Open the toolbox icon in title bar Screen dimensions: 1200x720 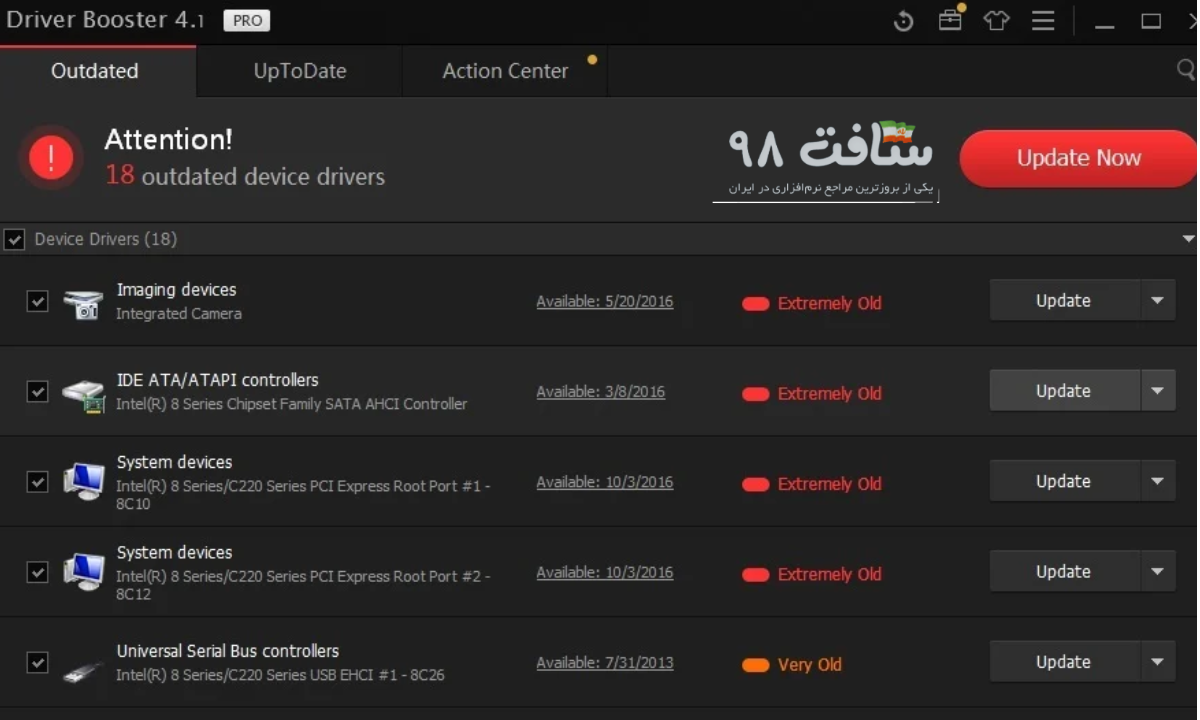950,19
